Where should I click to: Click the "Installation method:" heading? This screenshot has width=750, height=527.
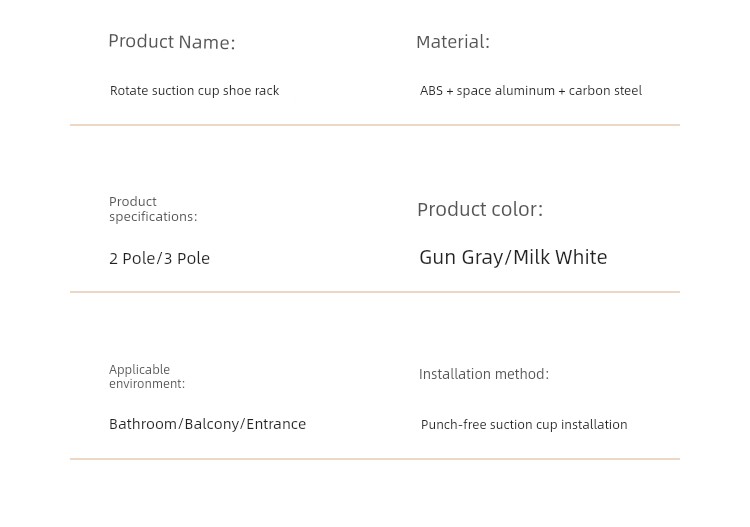(483, 374)
